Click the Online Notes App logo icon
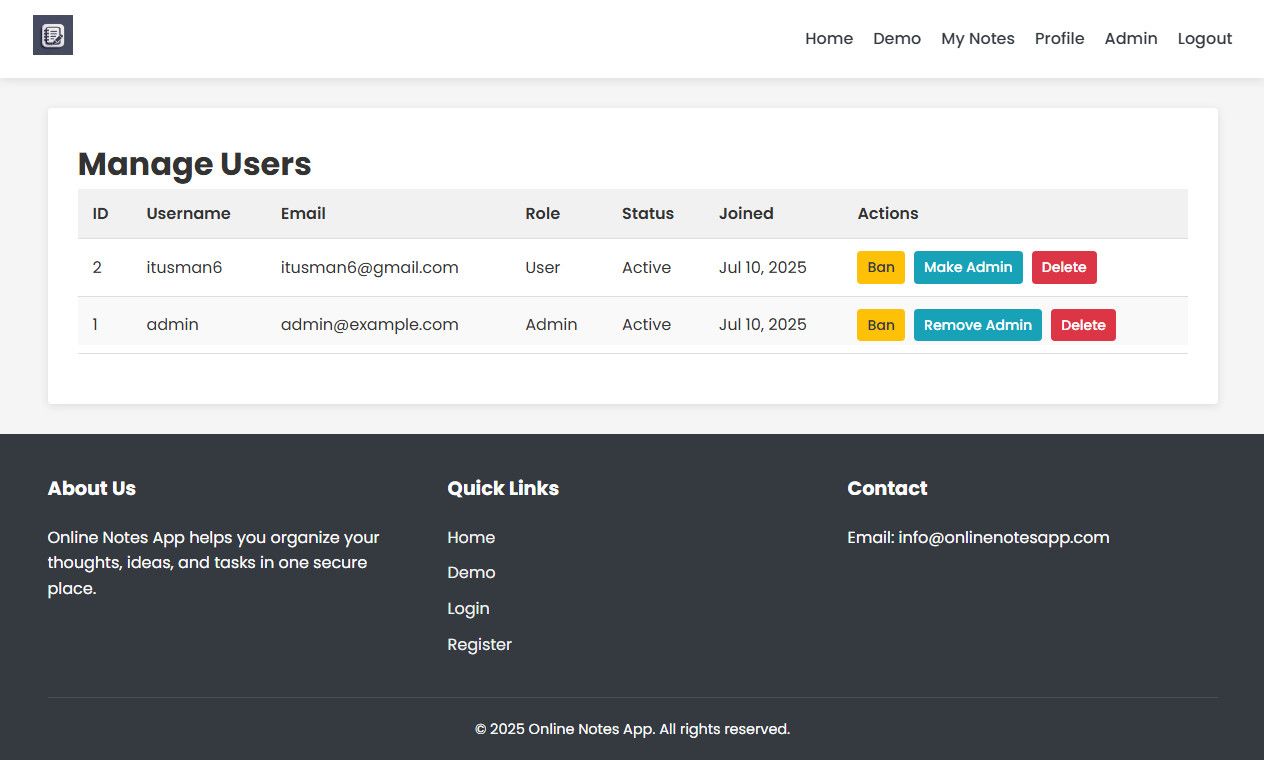The height and width of the screenshot is (760, 1264). point(53,36)
